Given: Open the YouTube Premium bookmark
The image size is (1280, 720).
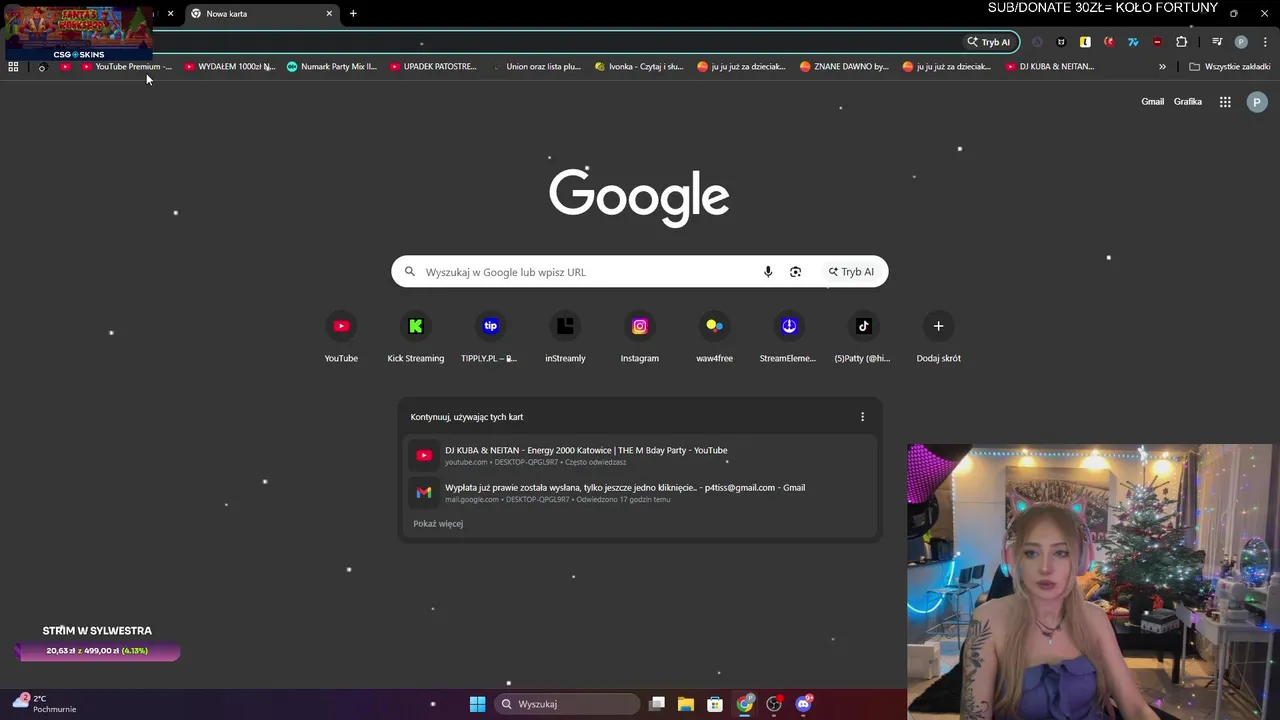Looking at the screenshot, I should [127, 67].
